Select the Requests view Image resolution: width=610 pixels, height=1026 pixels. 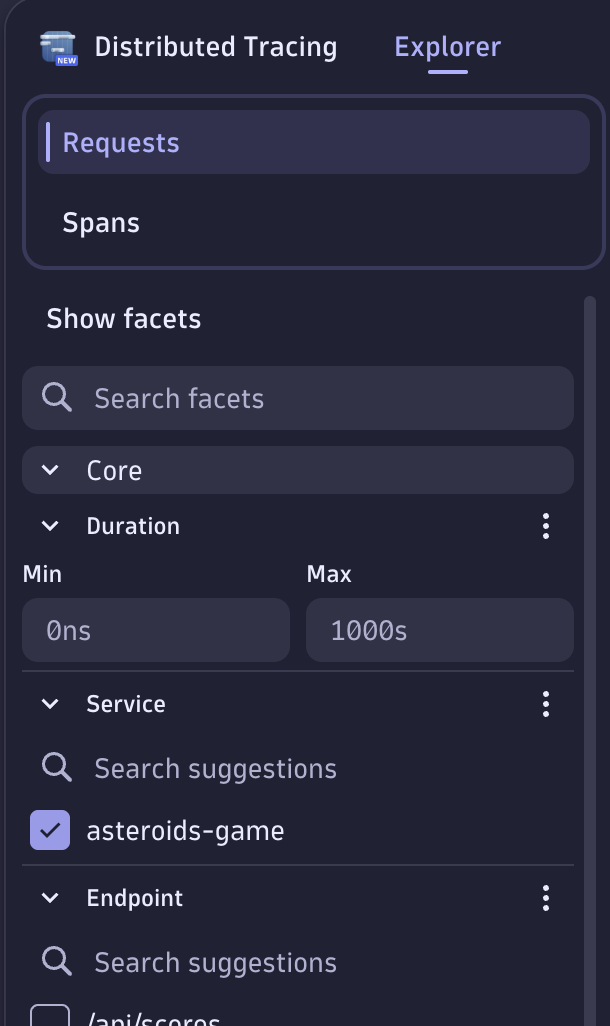(x=121, y=142)
